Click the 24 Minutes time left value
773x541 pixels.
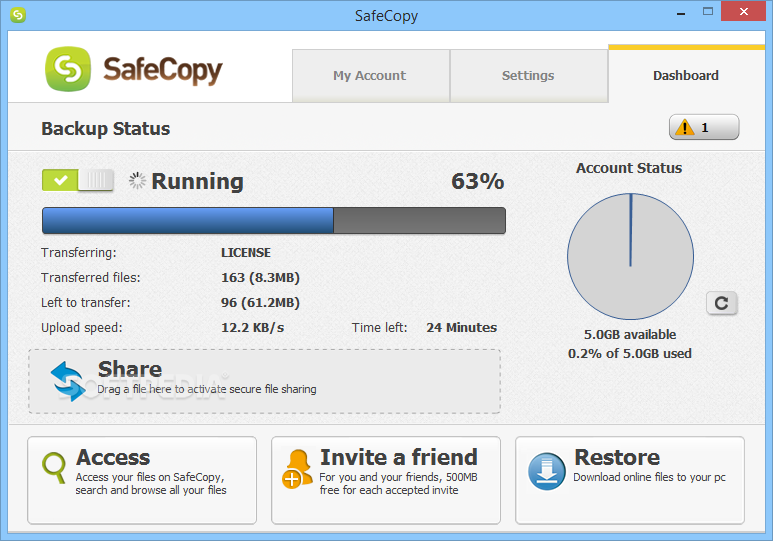point(461,327)
